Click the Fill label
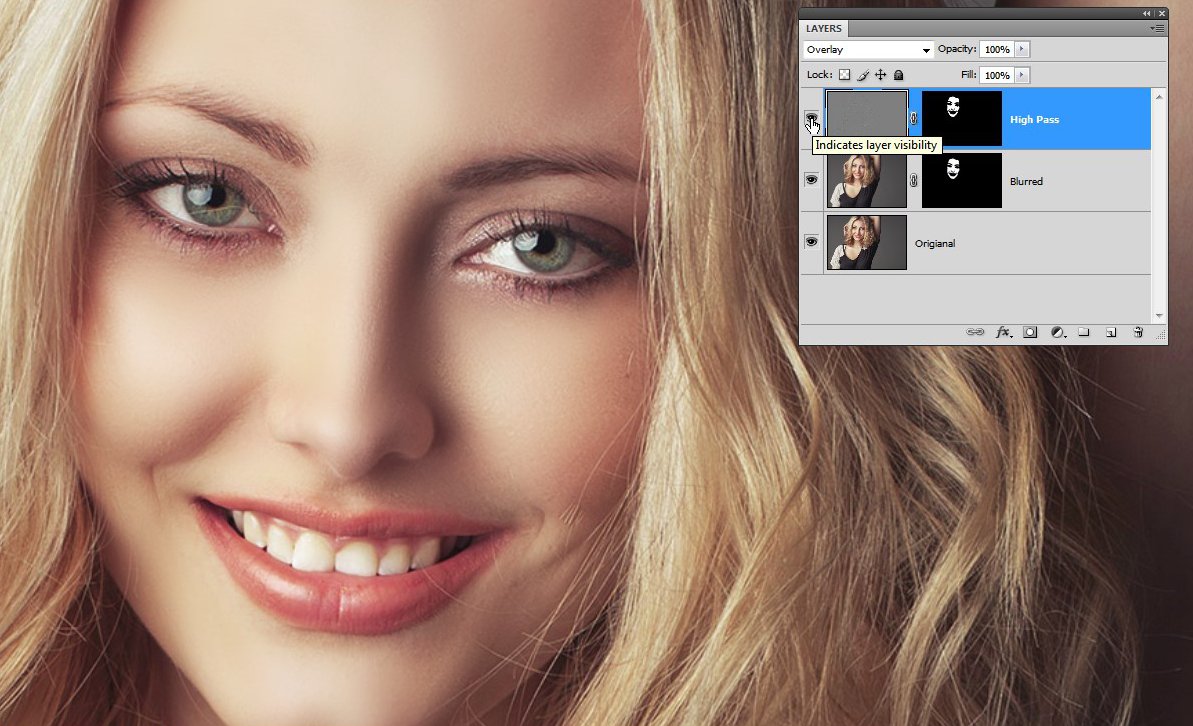The image size is (1193, 726). pos(969,75)
